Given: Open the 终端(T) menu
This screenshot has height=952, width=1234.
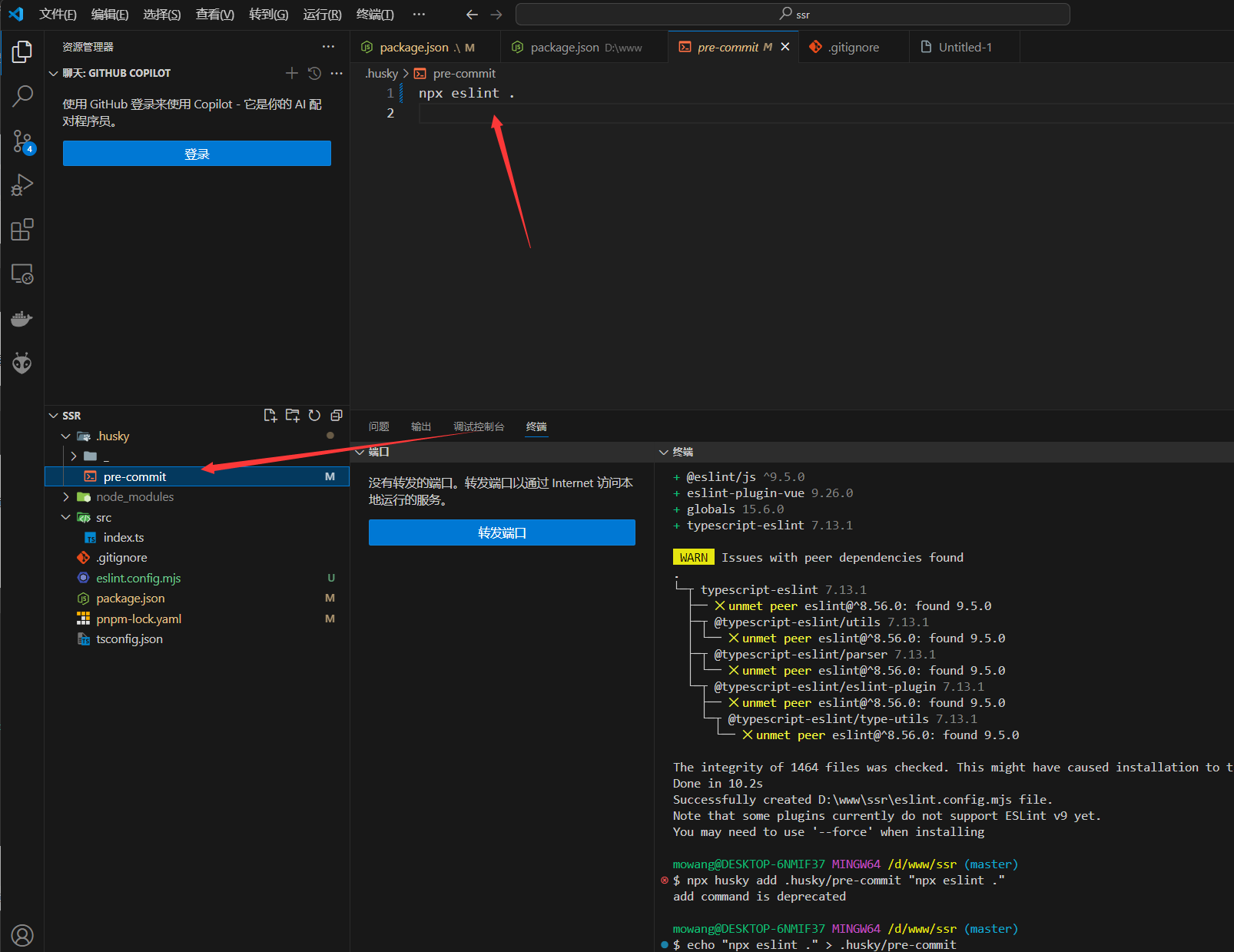Looking at the screenshot, I should (x=375, y=15).
